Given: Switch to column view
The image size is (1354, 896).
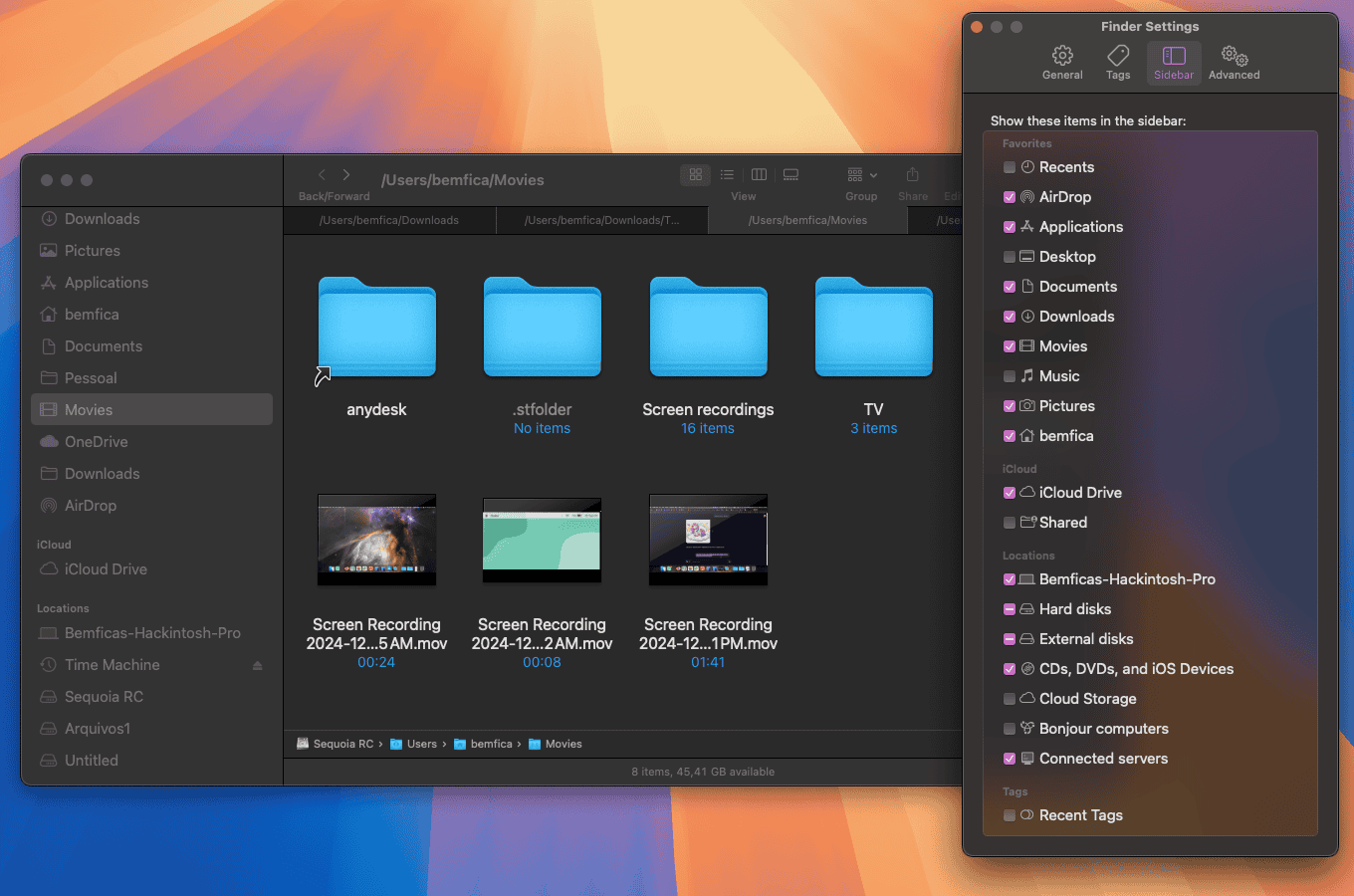Looking at the screenshot, I should pyautogui.click(x=759, y=175).
